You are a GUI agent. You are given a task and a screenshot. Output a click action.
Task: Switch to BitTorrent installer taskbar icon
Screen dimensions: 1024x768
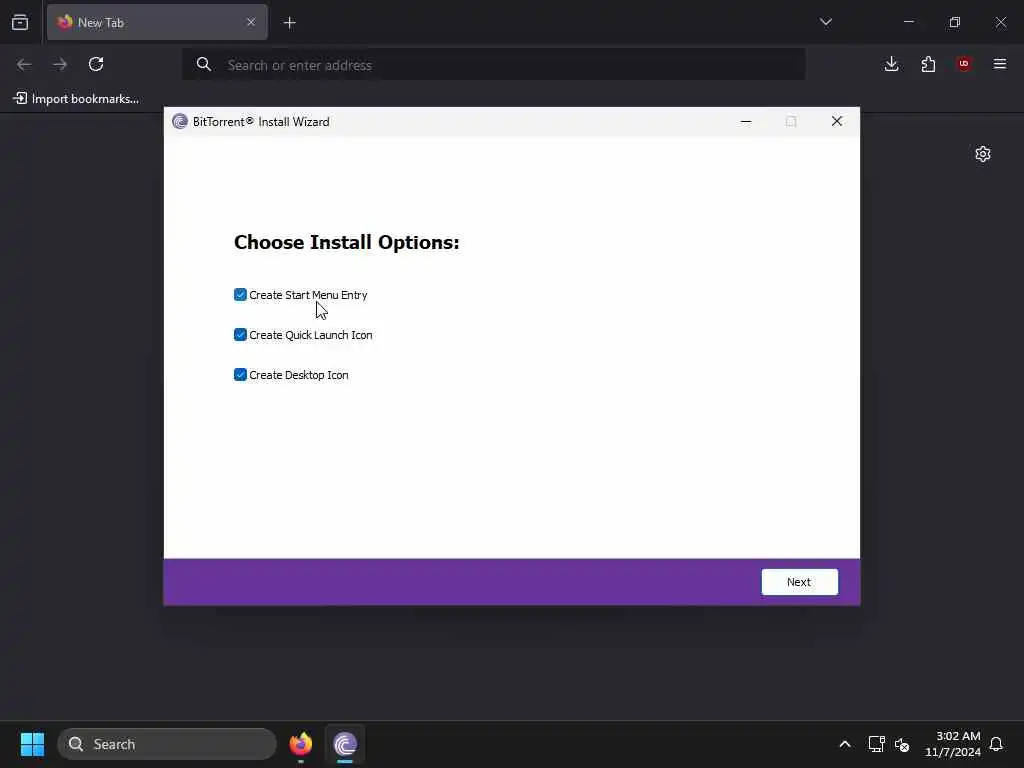(345, 744)
